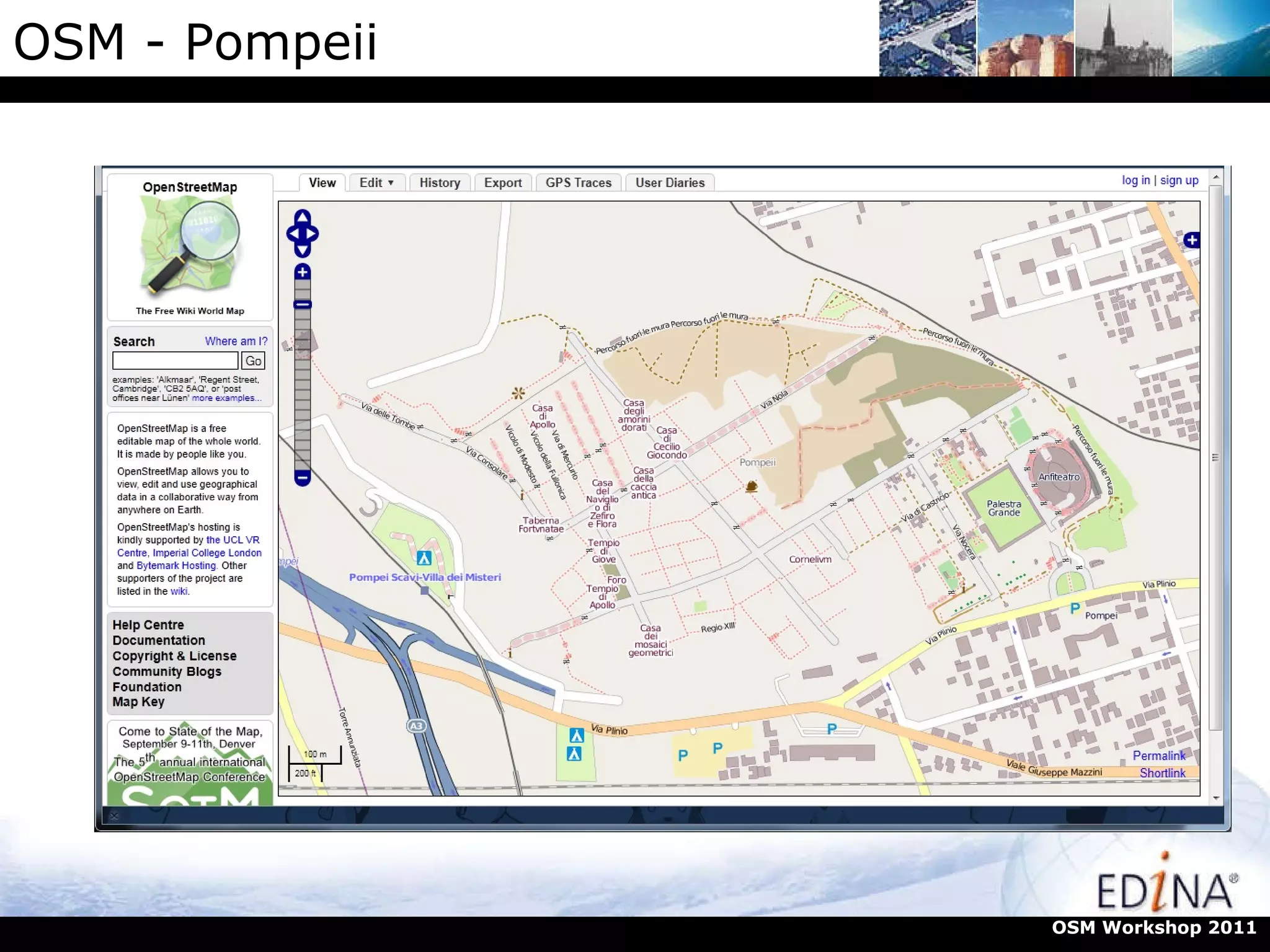
Task: Click the Go search button
Action: [253, 361]
